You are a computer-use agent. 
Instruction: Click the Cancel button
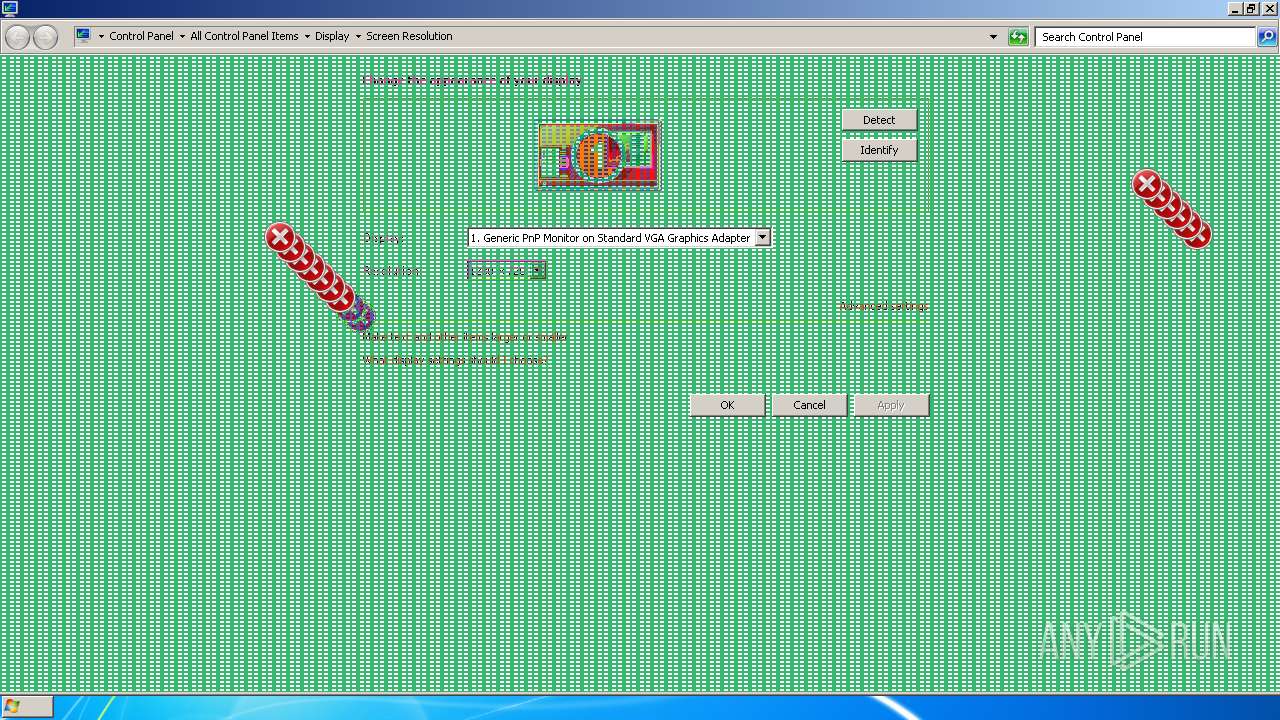point(809,405)
